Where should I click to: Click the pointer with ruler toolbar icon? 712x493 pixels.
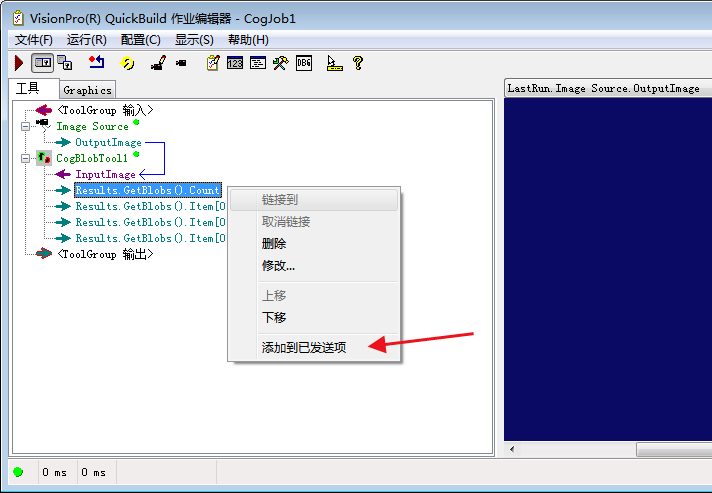pyautogui.click(x=334, y=63)
